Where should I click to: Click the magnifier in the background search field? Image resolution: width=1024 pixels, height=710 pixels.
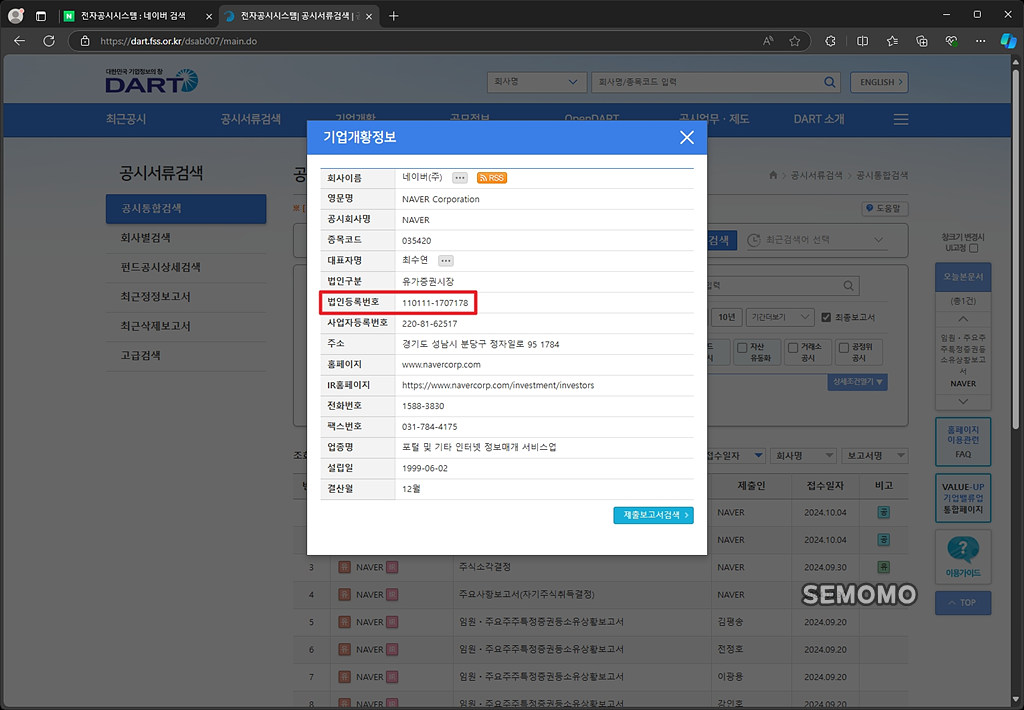point(848,285)
